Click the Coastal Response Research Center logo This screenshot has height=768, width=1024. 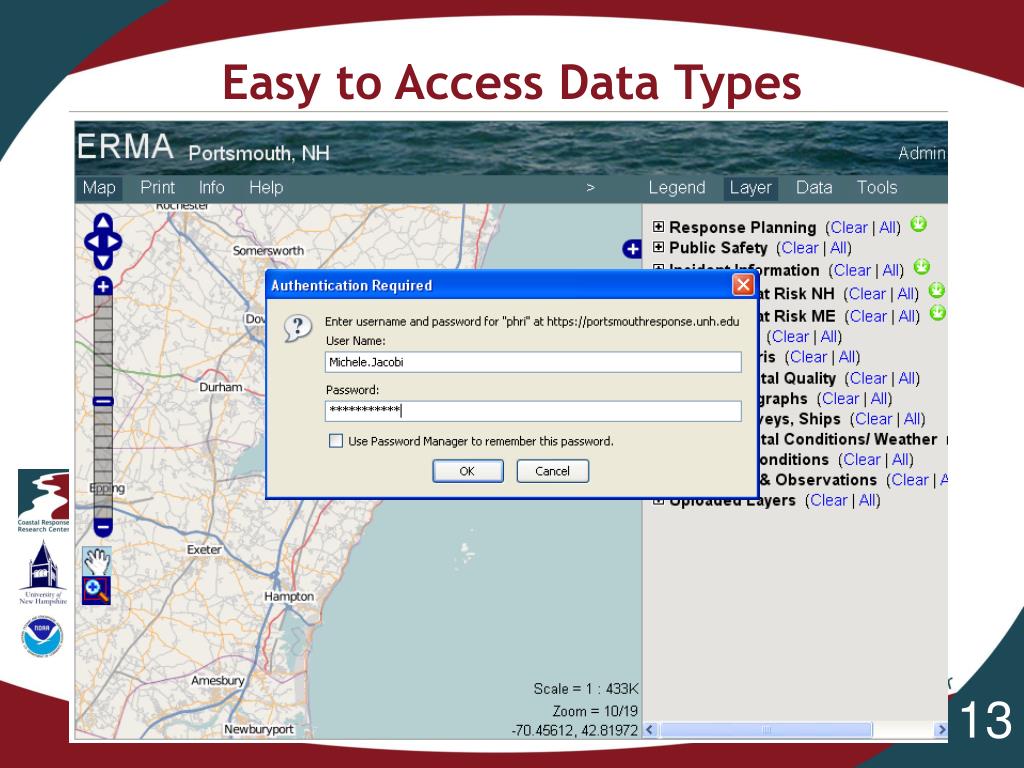tap(43, 502)
